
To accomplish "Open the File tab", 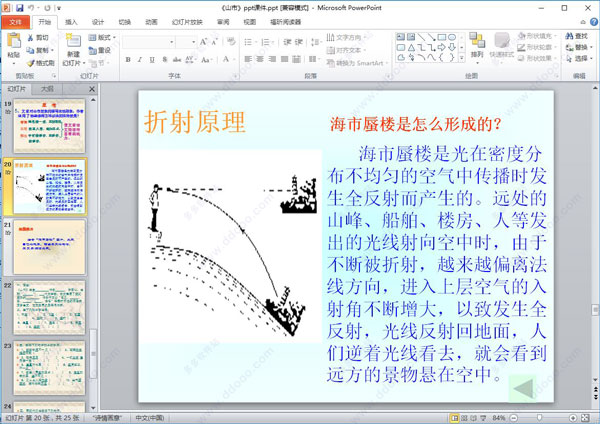I will (15, 22).
